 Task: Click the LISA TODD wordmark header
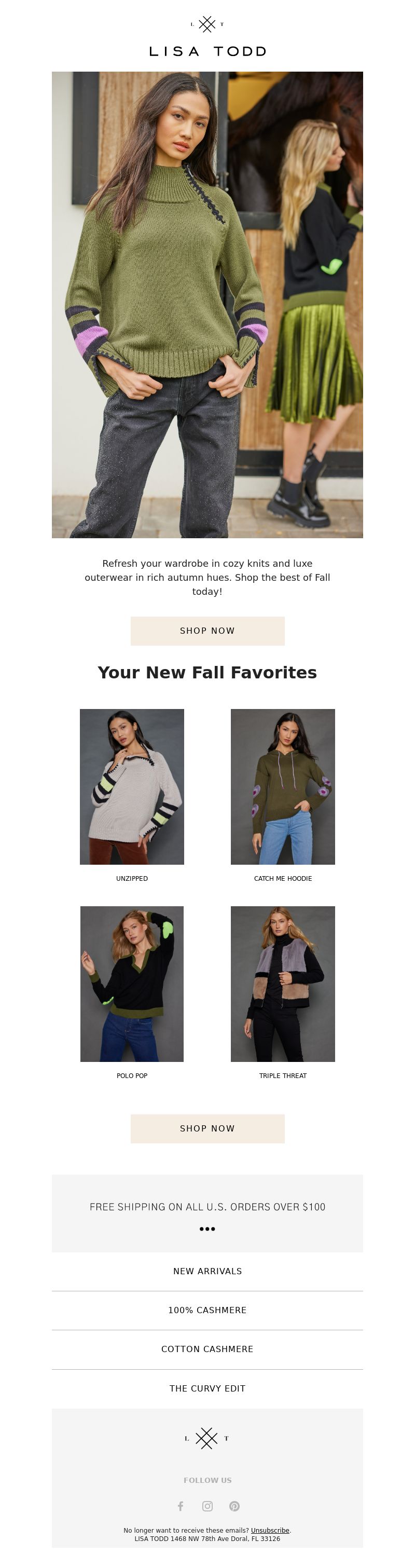coord(208,52)
